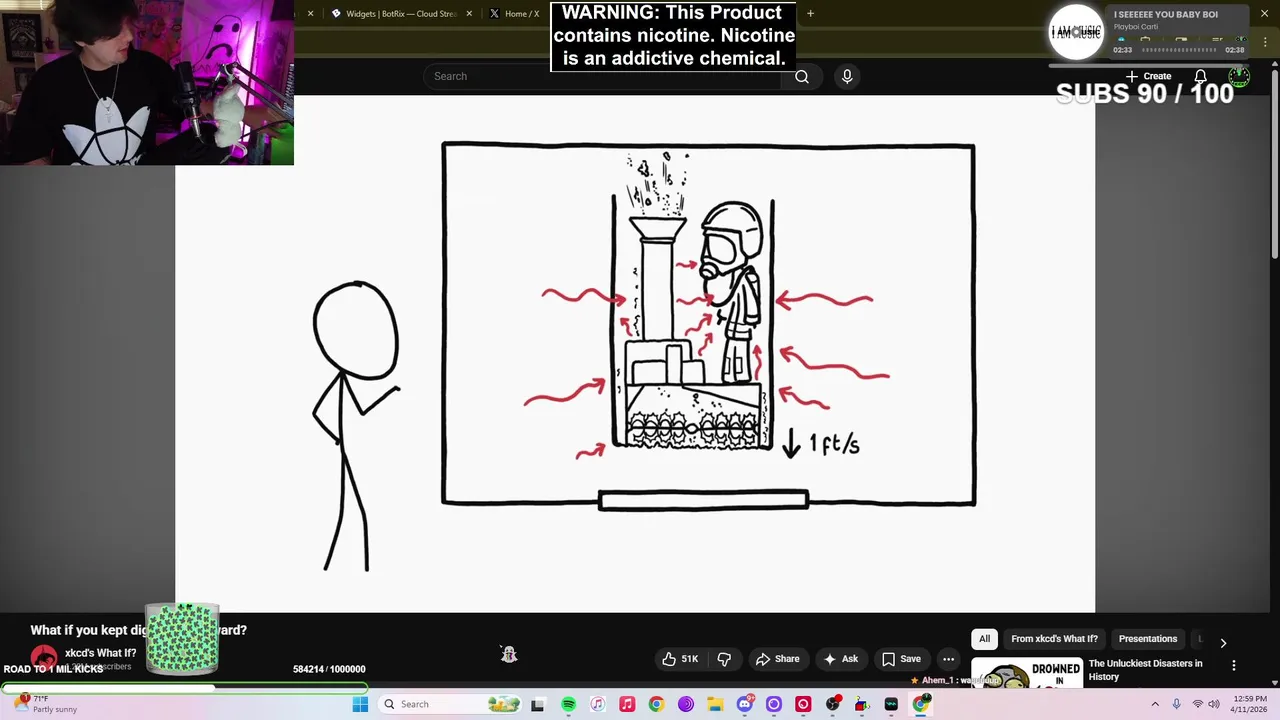1280x720 pixels.
Task: Open the Windows Start menu
Action: (x=360, y=704)
